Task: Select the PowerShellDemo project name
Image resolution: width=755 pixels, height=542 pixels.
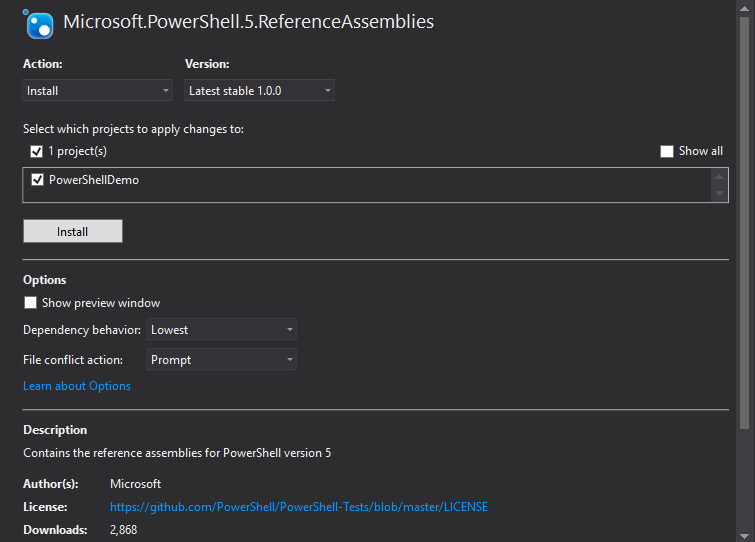Action: pos(94,180)
